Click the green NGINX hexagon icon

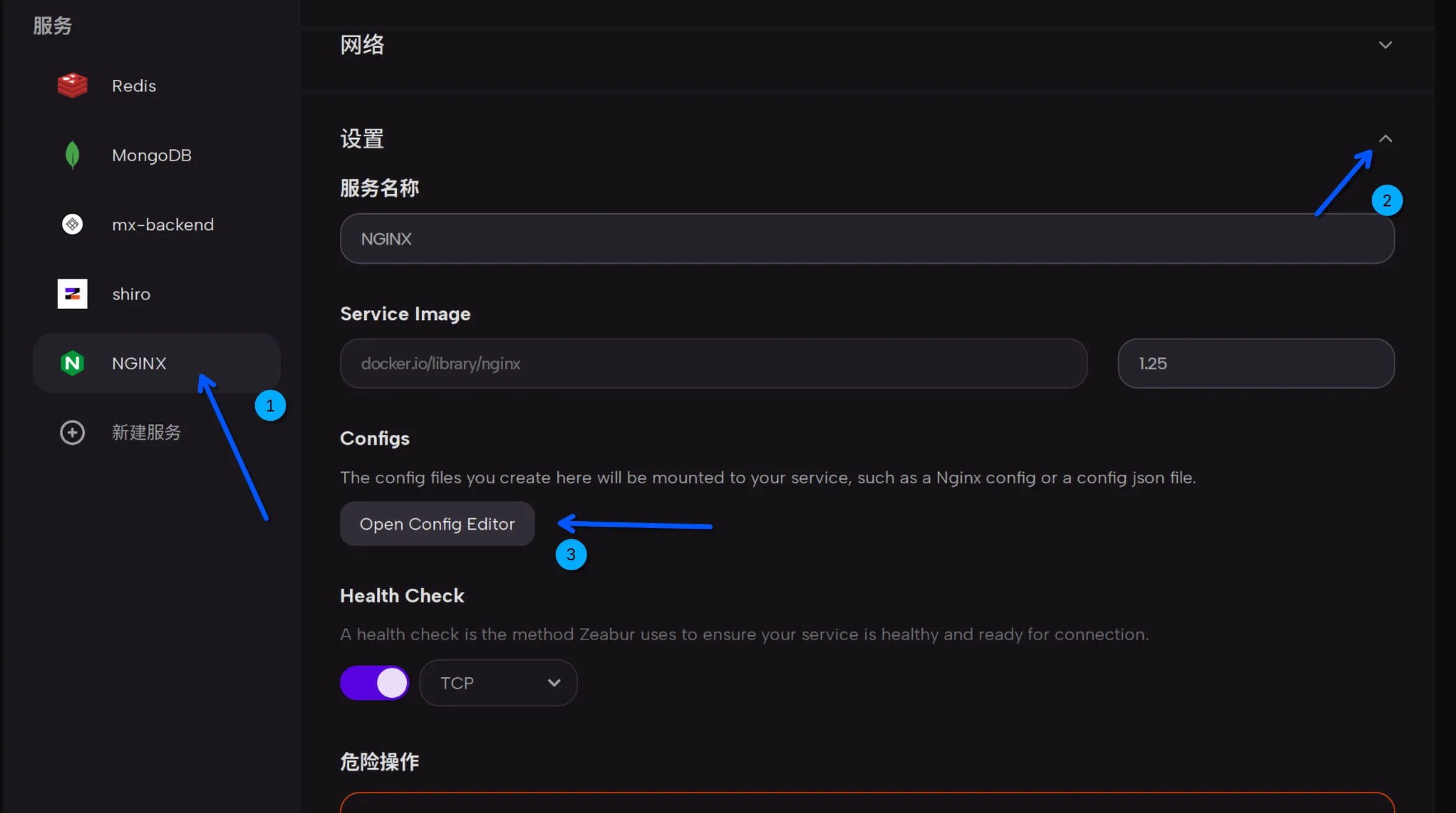[x=72, y=363]
